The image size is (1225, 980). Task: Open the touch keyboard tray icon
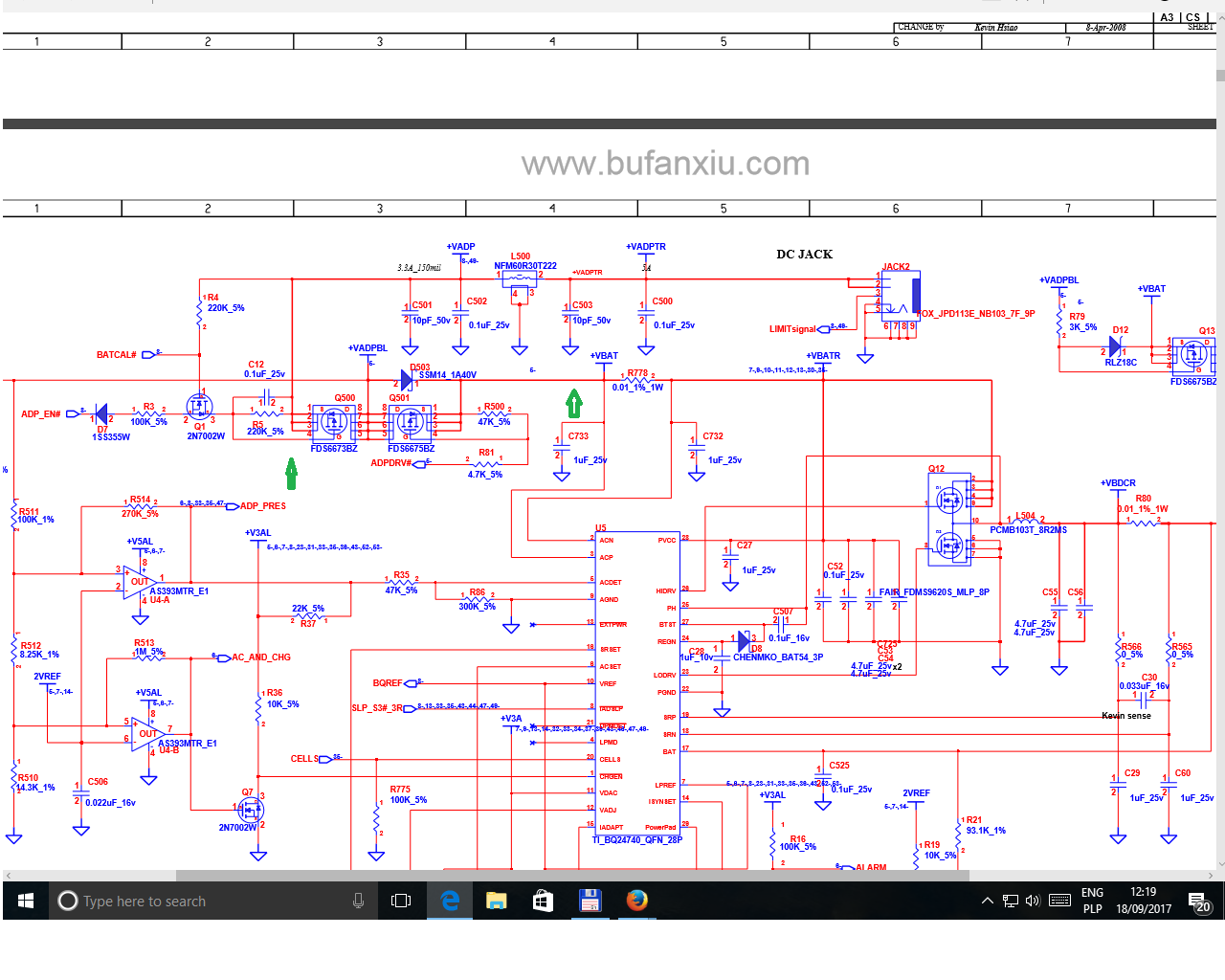(x=1059, y=901)
